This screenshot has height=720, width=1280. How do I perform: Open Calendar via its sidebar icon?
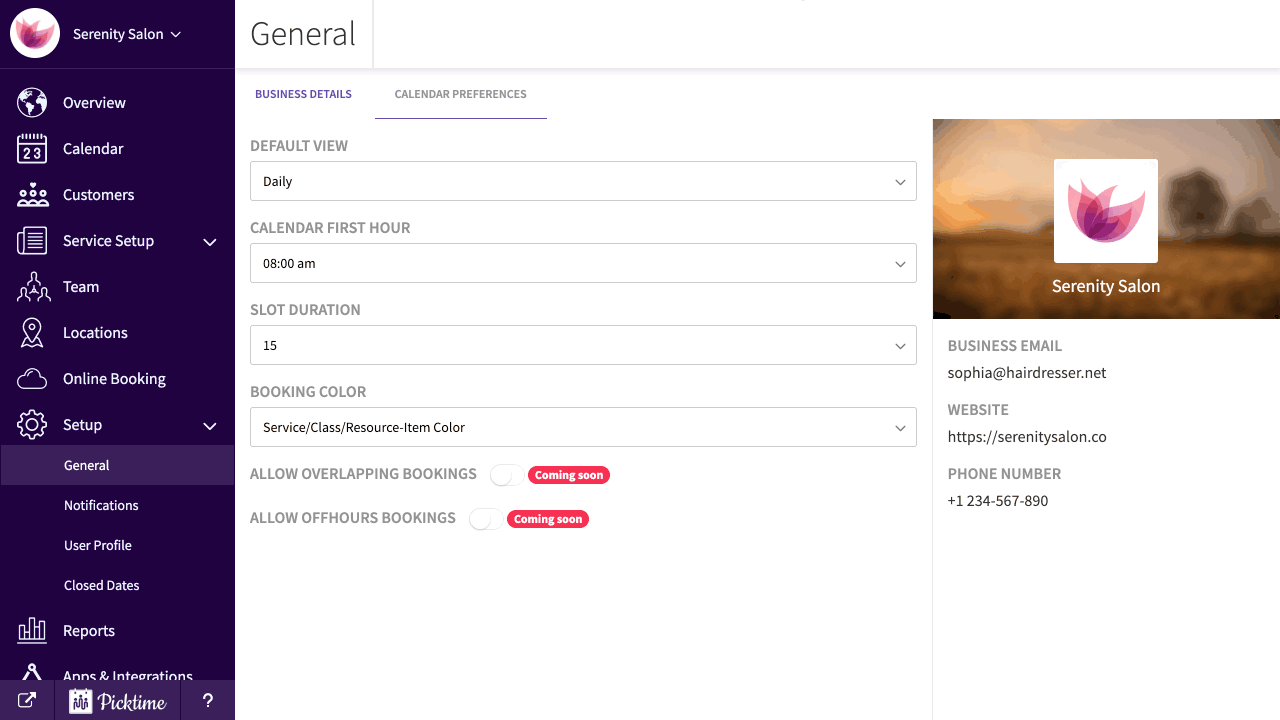pyautogui.click(x=32, y=149)
